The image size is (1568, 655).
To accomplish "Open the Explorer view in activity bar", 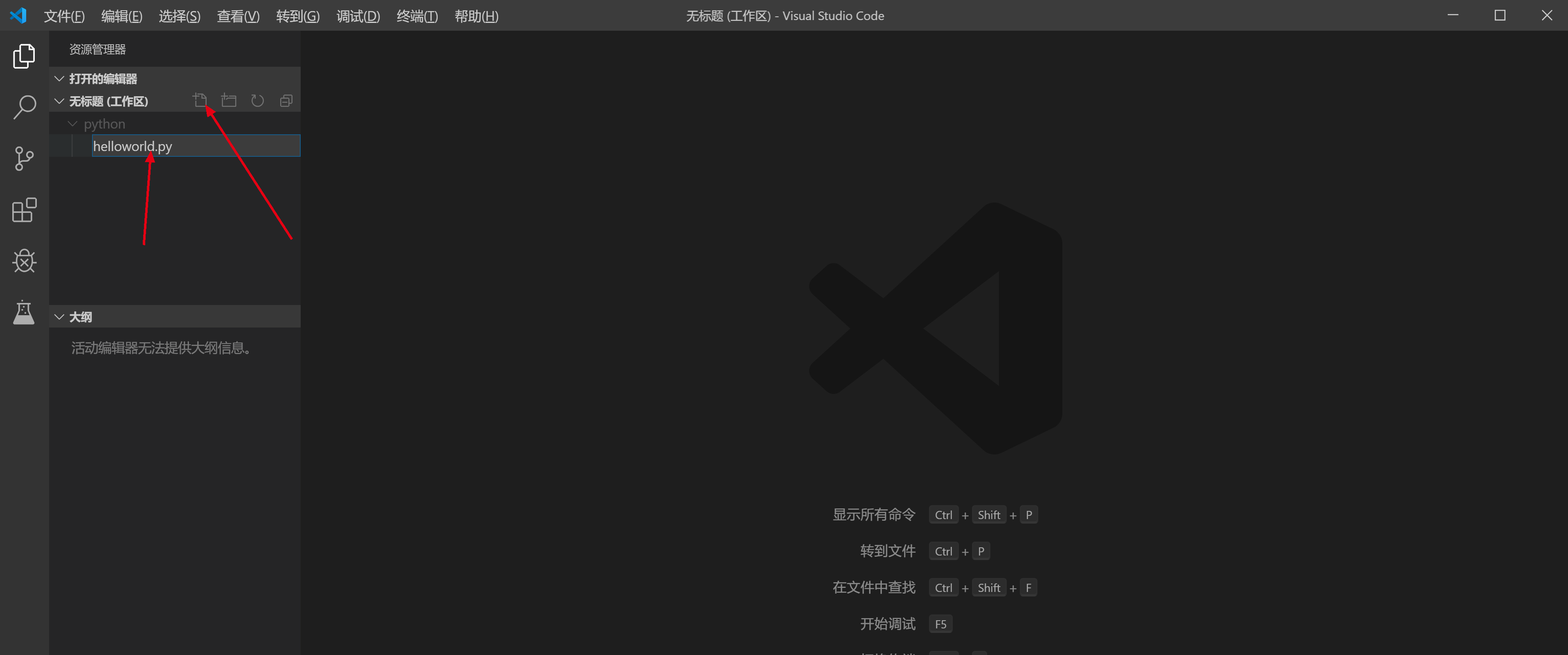I will (x=25, y=56).
